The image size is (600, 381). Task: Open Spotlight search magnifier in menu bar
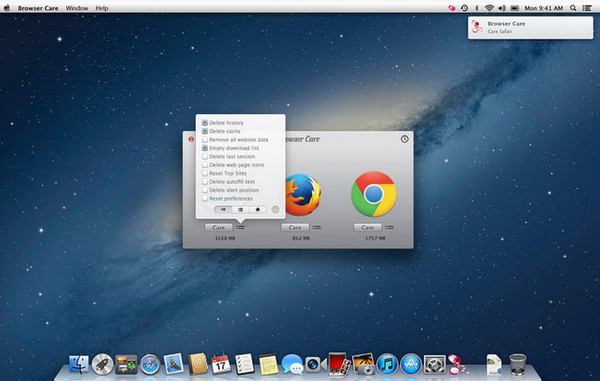(x=573, y=8)
